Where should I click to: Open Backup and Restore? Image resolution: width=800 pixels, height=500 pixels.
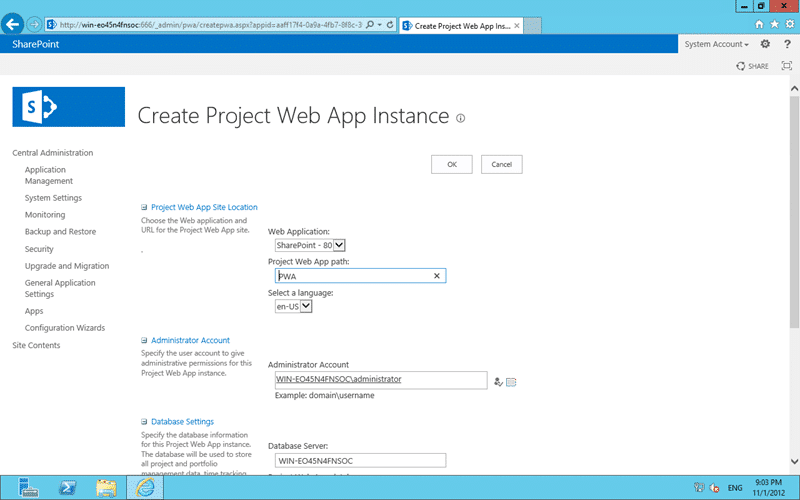click(x=60, y=232)
